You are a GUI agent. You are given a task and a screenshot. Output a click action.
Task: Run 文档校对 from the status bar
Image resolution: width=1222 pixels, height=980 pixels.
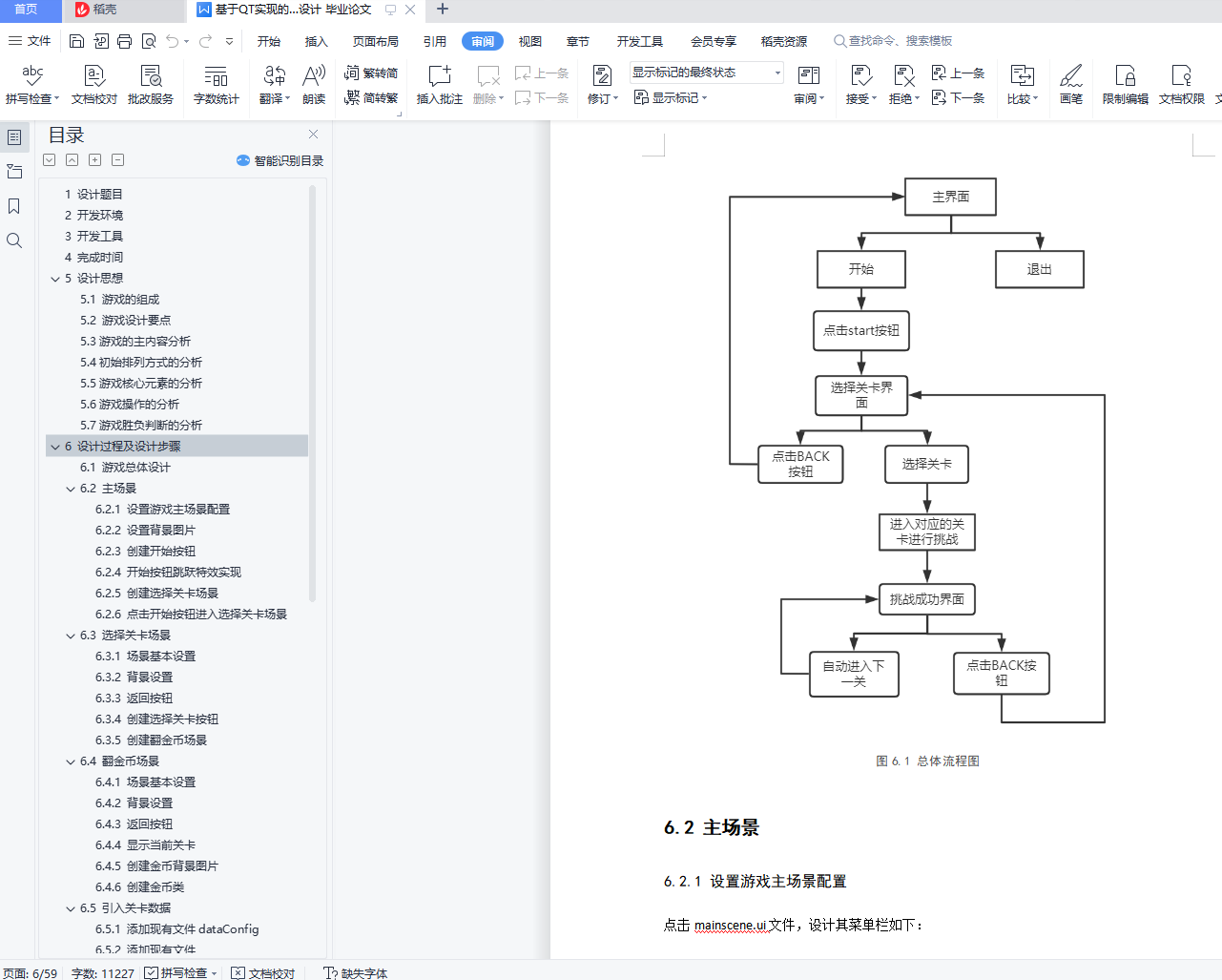point(262,972)
